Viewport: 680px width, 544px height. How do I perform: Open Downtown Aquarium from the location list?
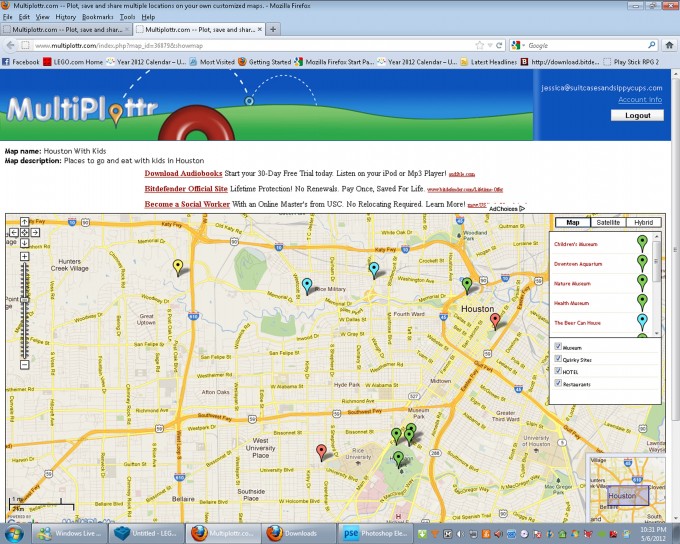click(x=578, y=264)
